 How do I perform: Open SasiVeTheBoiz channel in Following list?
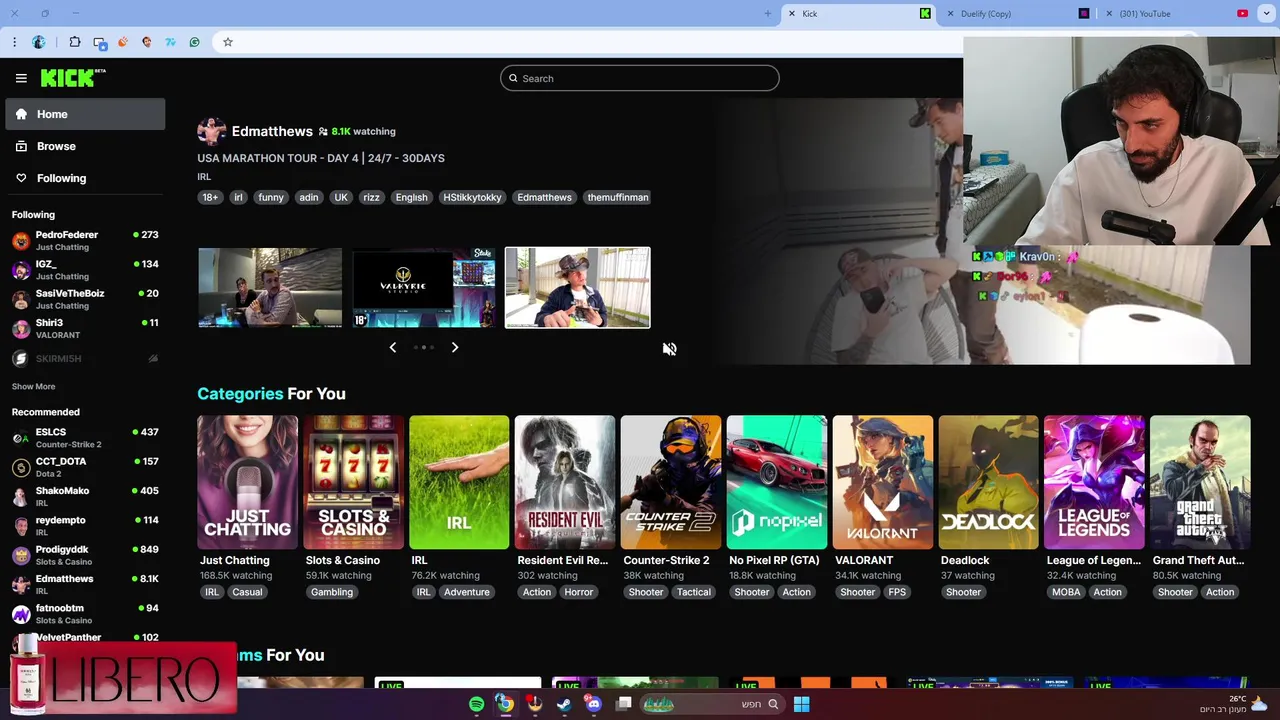pos(85,299)
